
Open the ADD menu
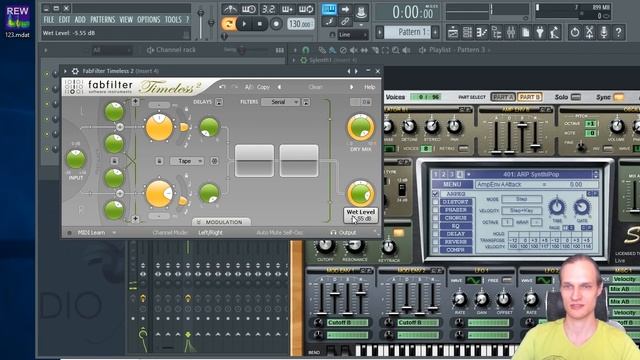80,19
